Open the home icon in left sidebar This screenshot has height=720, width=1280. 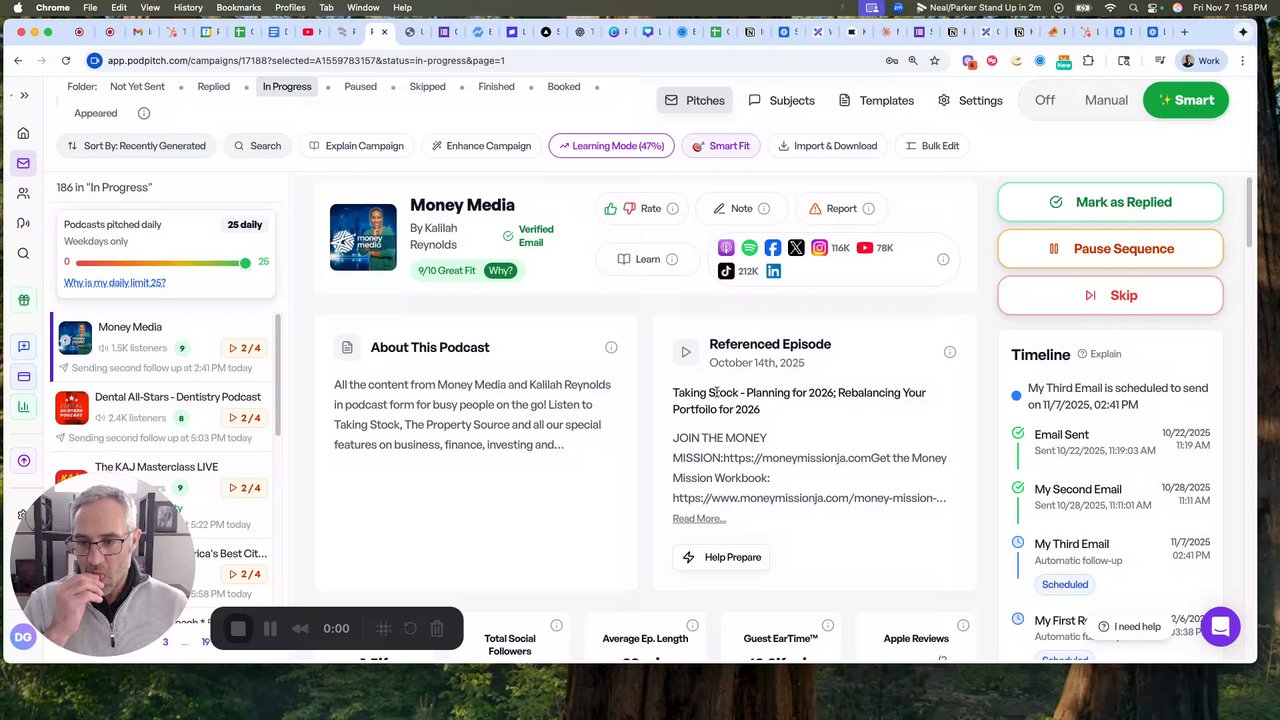[23, 133]
